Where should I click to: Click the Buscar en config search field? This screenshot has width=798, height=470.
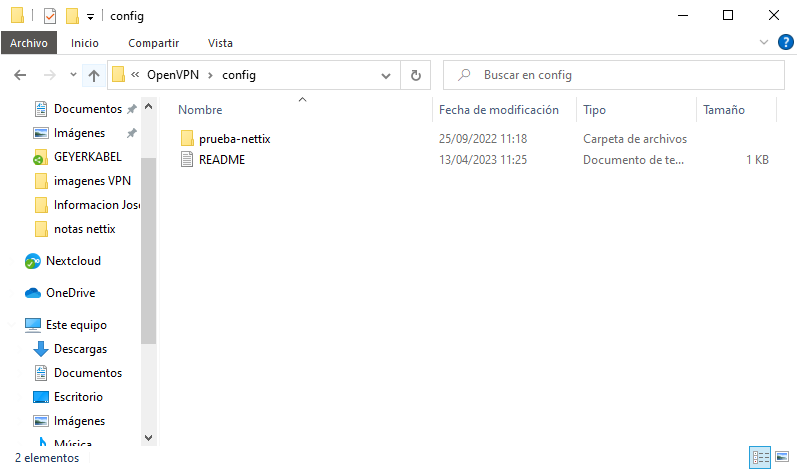point(620,75)
